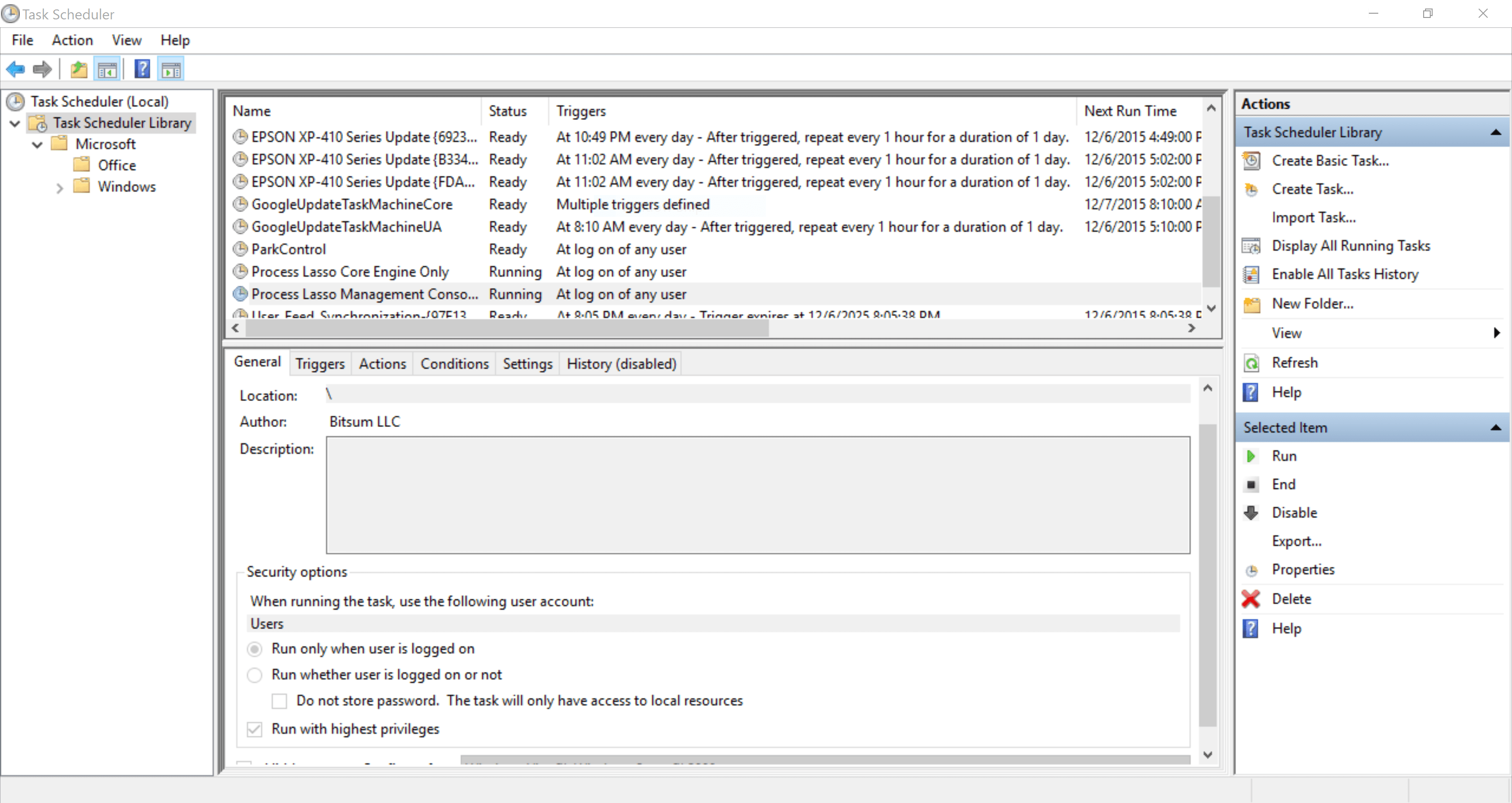Screen dimensions: 1512x803
Task: Expand the Microsoft folder in tree
Action: [x=36, y=144]
